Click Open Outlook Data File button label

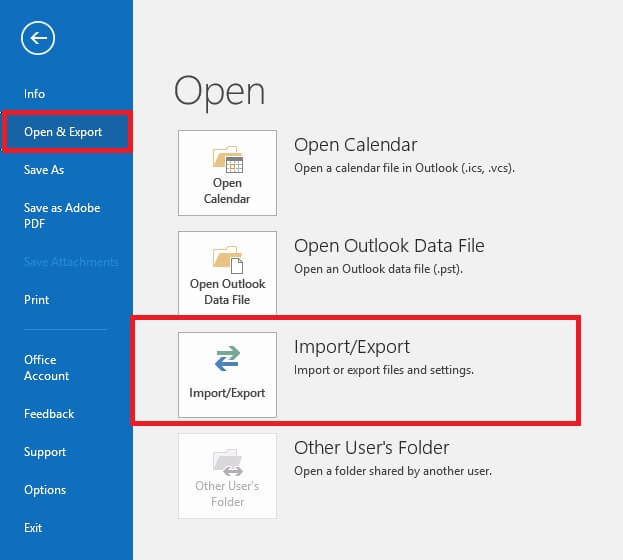tap(227, 292)
